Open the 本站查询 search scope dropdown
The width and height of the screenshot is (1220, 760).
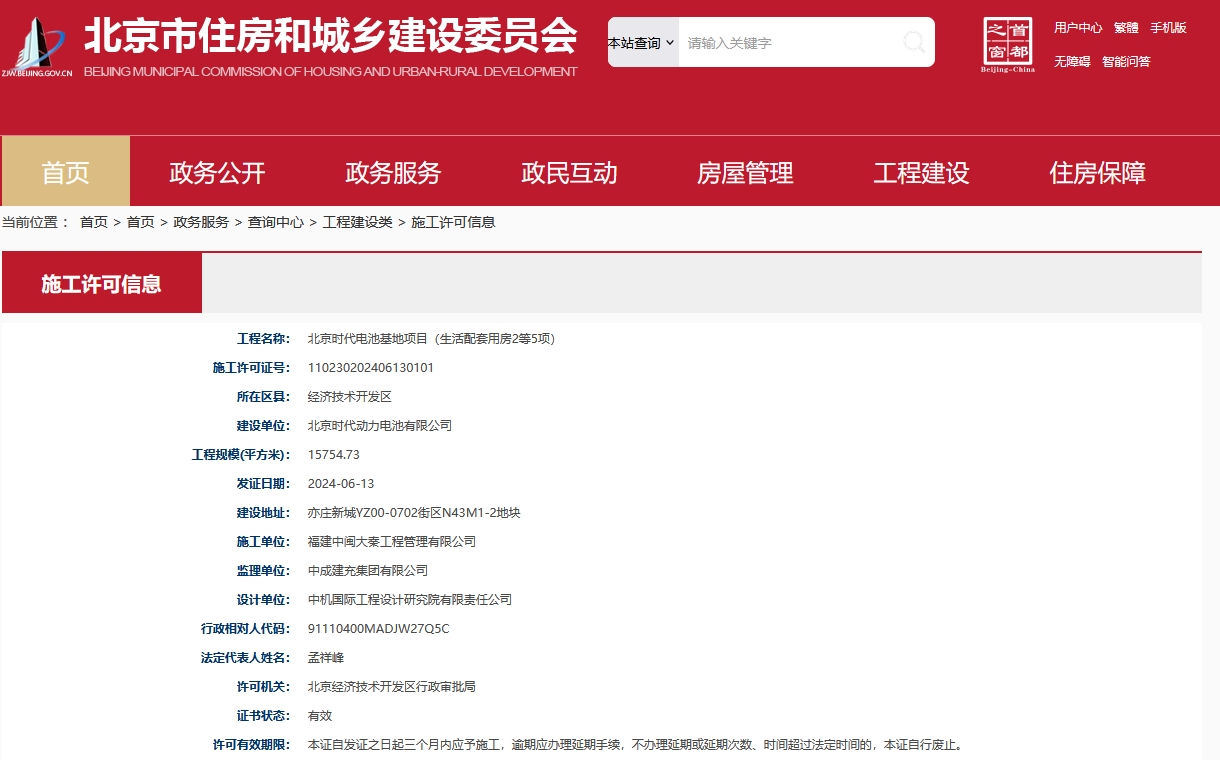pos(642,43)
